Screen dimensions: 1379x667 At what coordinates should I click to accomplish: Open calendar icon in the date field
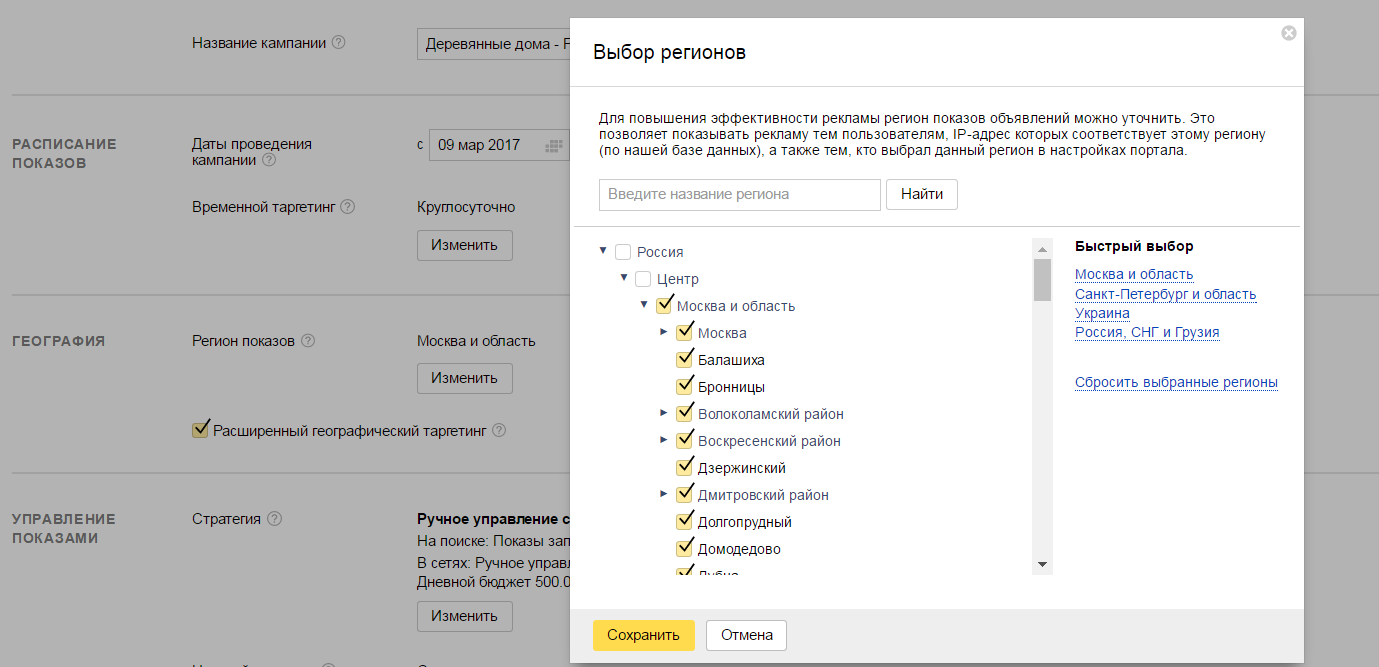point(553,146)
